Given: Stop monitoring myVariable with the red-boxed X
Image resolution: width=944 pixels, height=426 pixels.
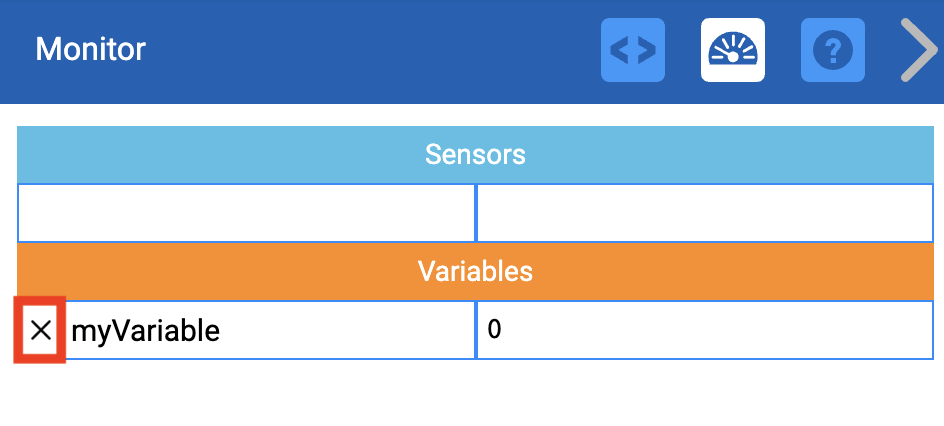Looking at the screenshot, I should tap(40, 330).
